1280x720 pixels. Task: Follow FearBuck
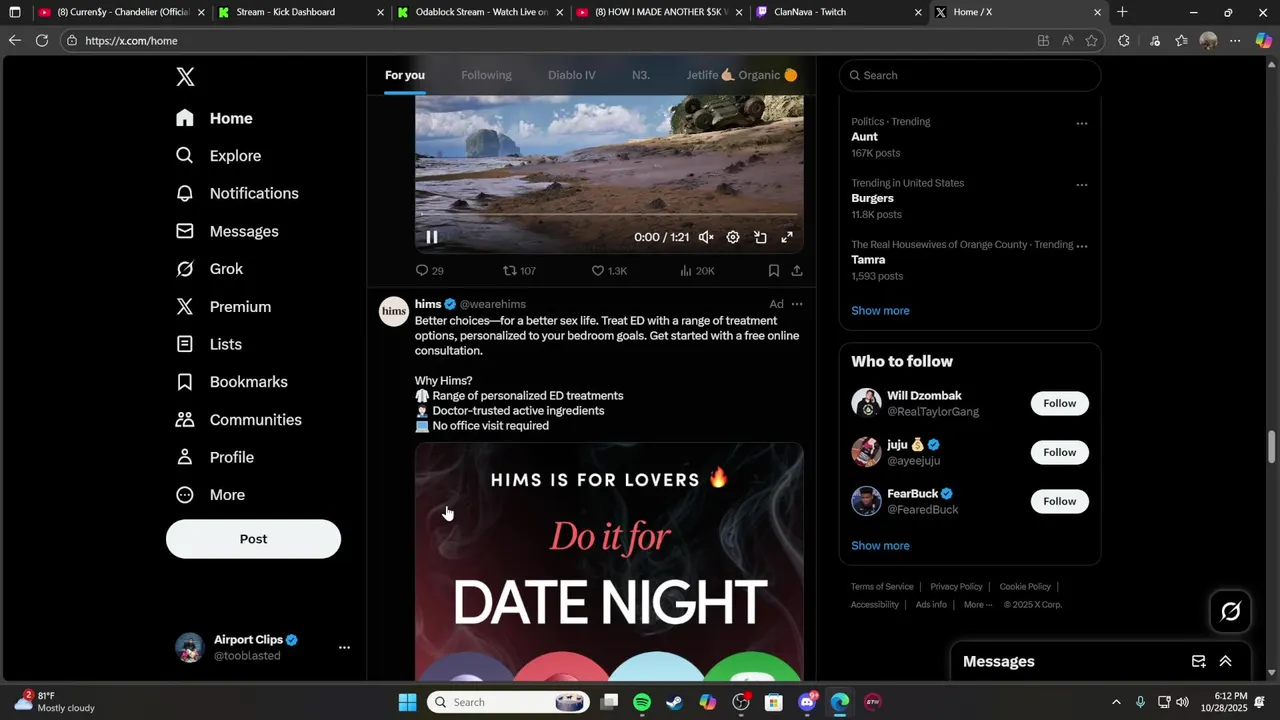[x=1060, y=502]
